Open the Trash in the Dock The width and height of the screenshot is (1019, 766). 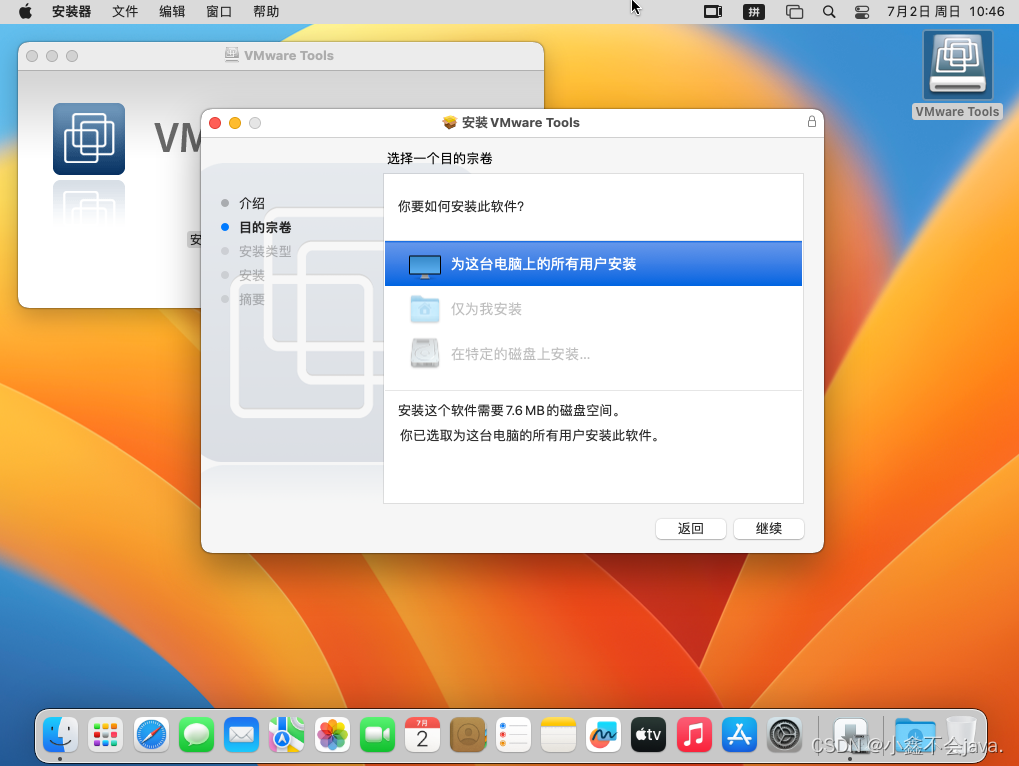961,735
